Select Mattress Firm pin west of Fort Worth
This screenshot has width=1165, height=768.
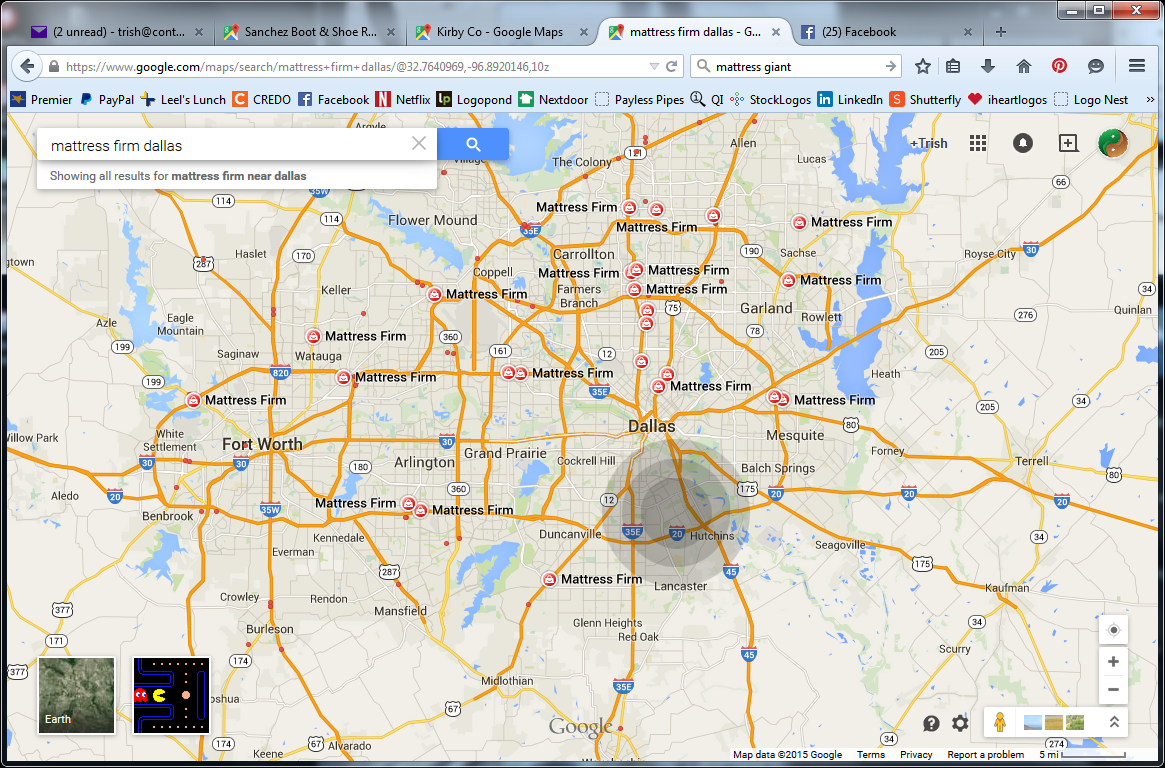coord(193,400)
